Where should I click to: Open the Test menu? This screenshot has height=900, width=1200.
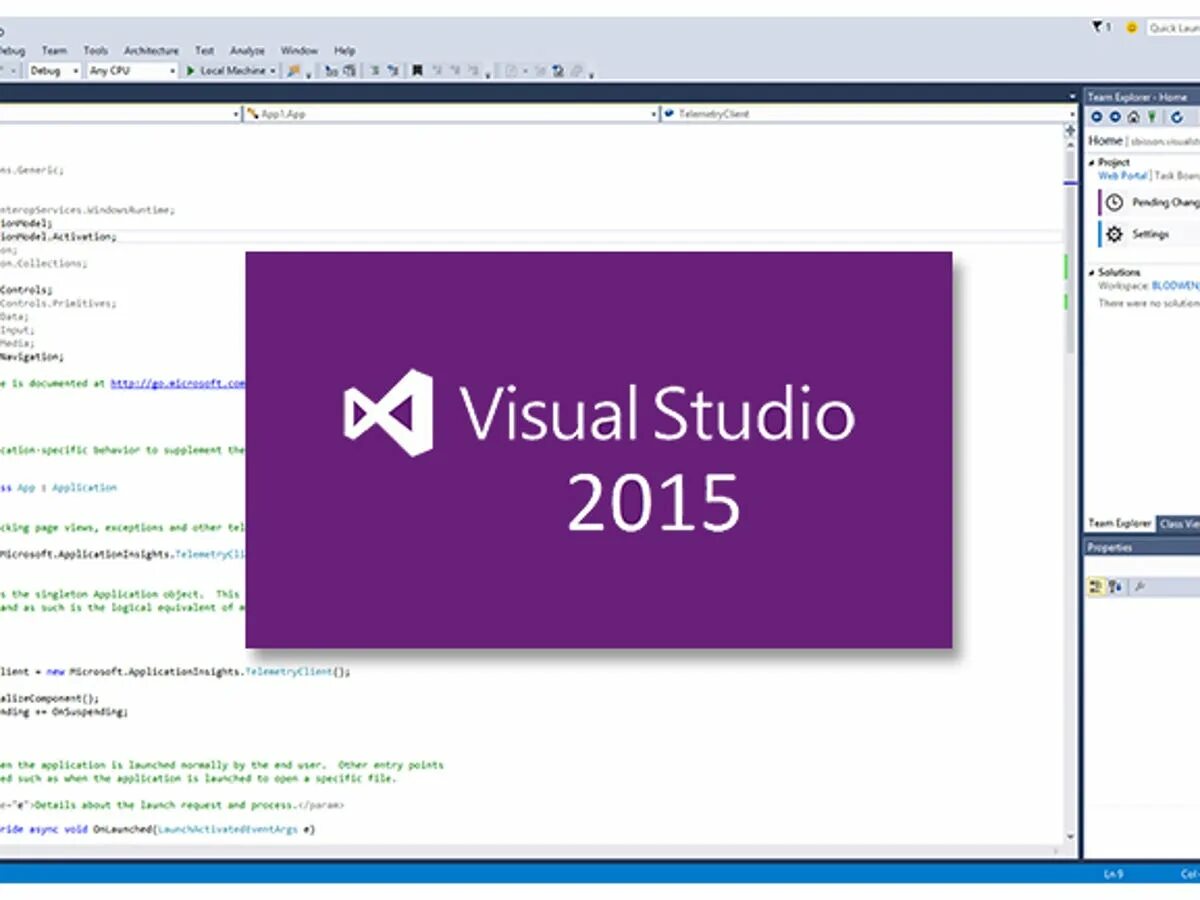204,51
